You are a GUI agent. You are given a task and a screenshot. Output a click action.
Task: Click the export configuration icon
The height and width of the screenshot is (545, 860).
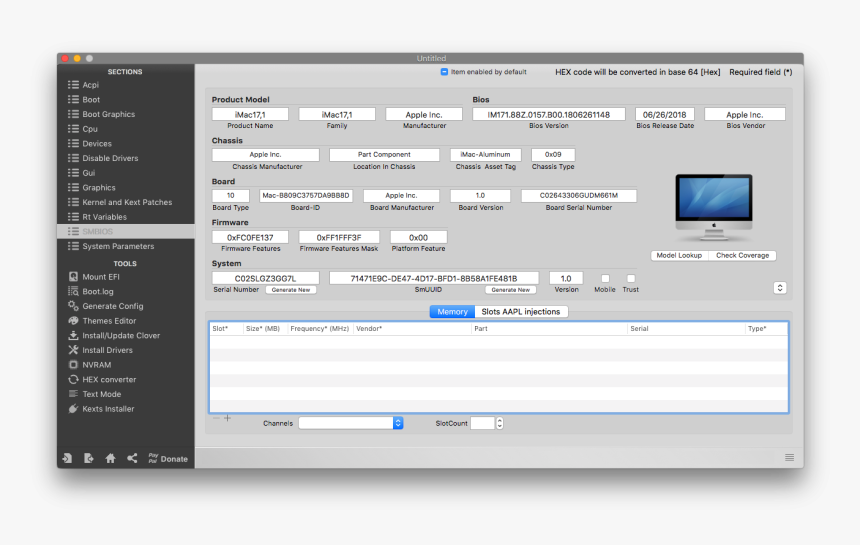click(x=88, y=458)
